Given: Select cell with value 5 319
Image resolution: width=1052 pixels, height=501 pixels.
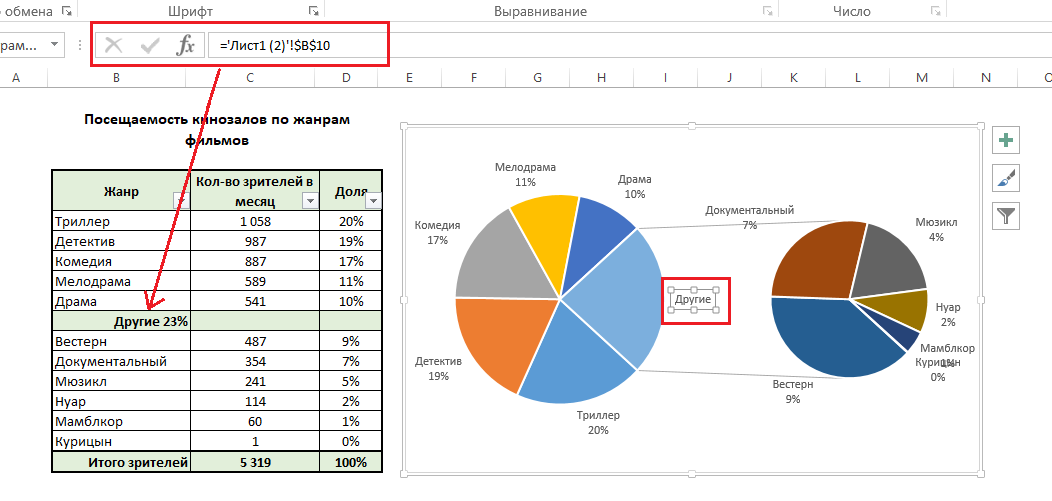Looking at the screenshot, I should [x=255, y=462].
